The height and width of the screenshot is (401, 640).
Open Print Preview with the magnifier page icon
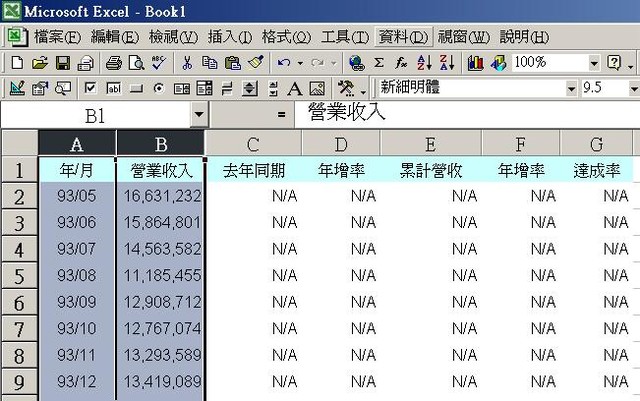click(x=136, y=63)
